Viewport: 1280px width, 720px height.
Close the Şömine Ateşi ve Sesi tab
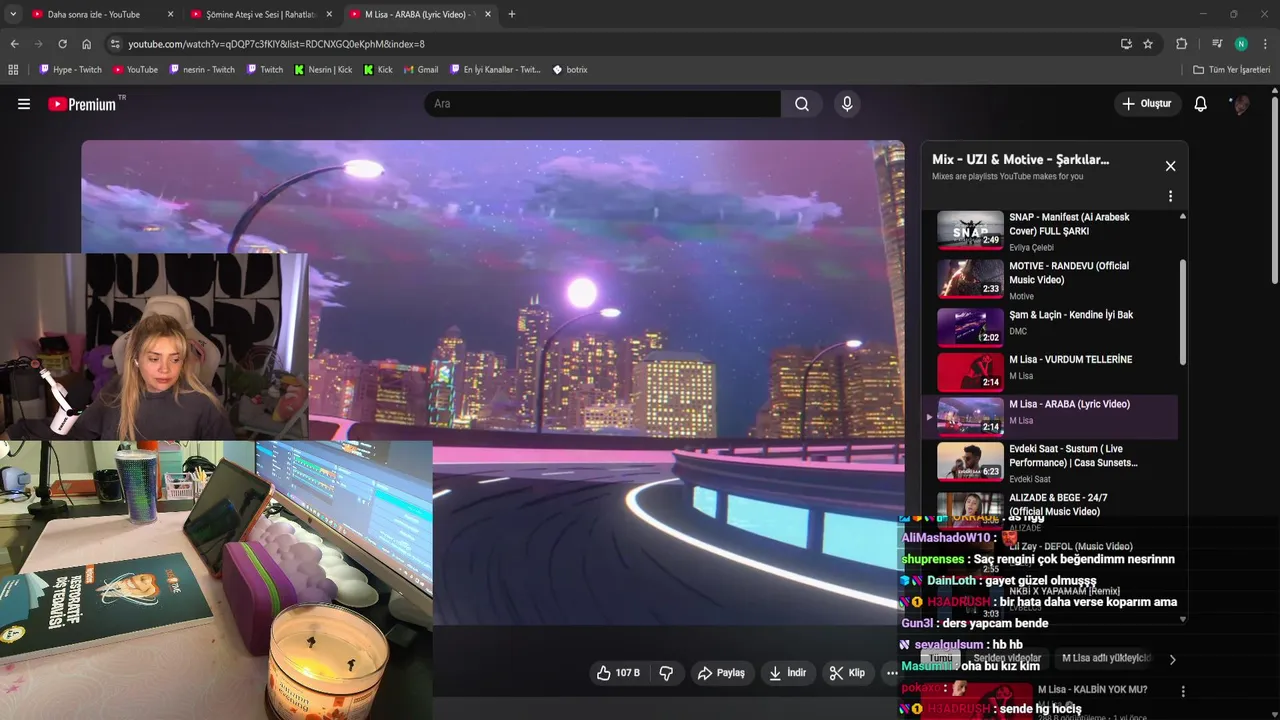[x=329, y=14]
